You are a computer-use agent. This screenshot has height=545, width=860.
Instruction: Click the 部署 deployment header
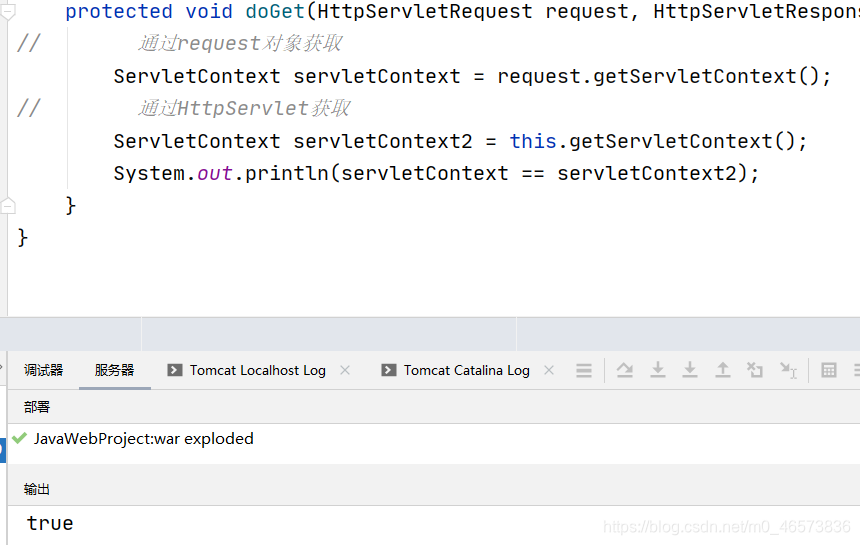coord(37,407)
